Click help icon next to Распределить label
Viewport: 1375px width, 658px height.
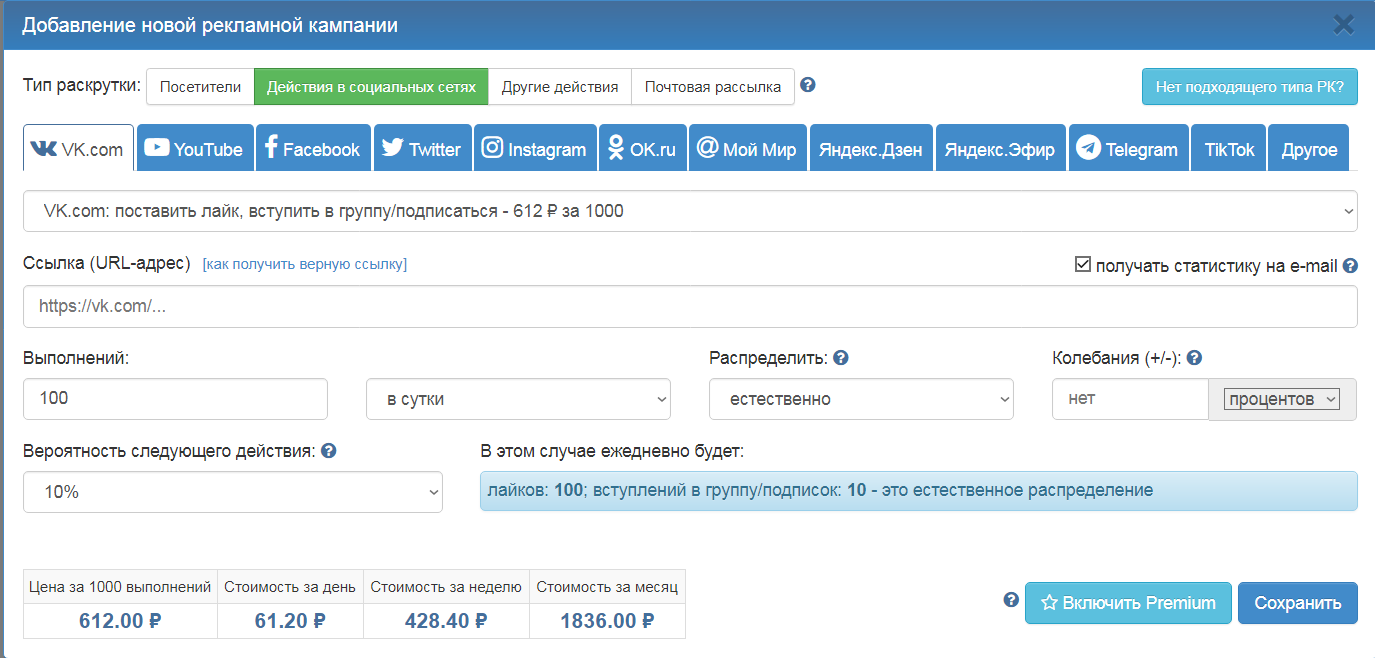841,358
